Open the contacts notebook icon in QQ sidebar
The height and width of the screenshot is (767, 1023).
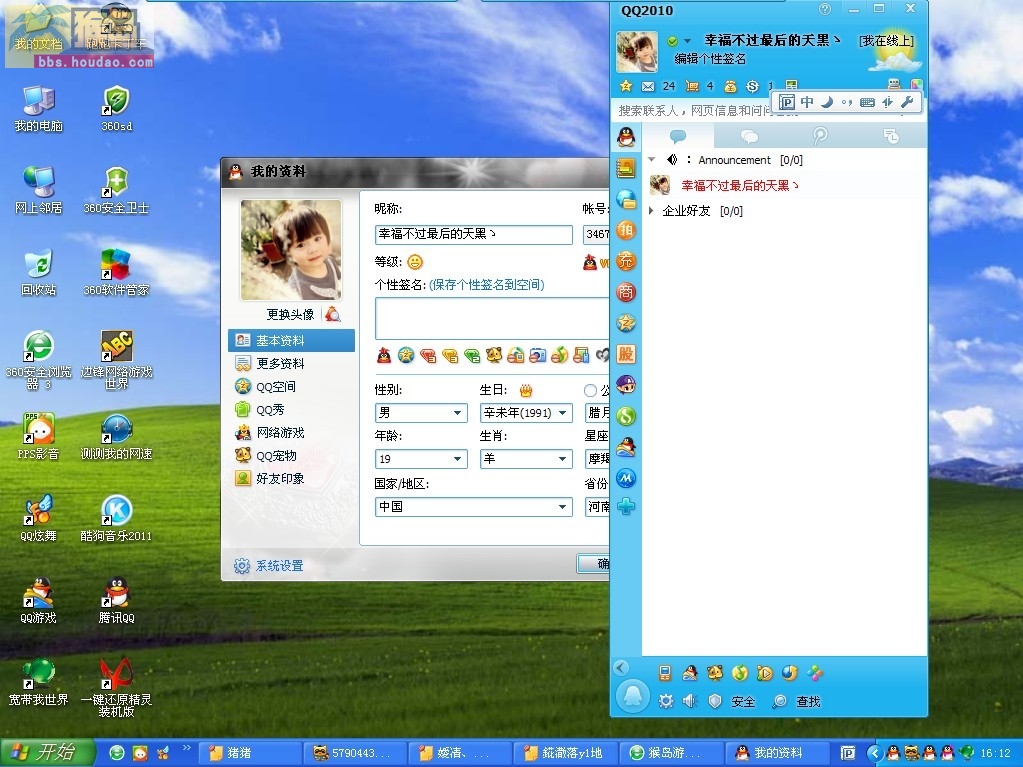[x=626, y=168]
